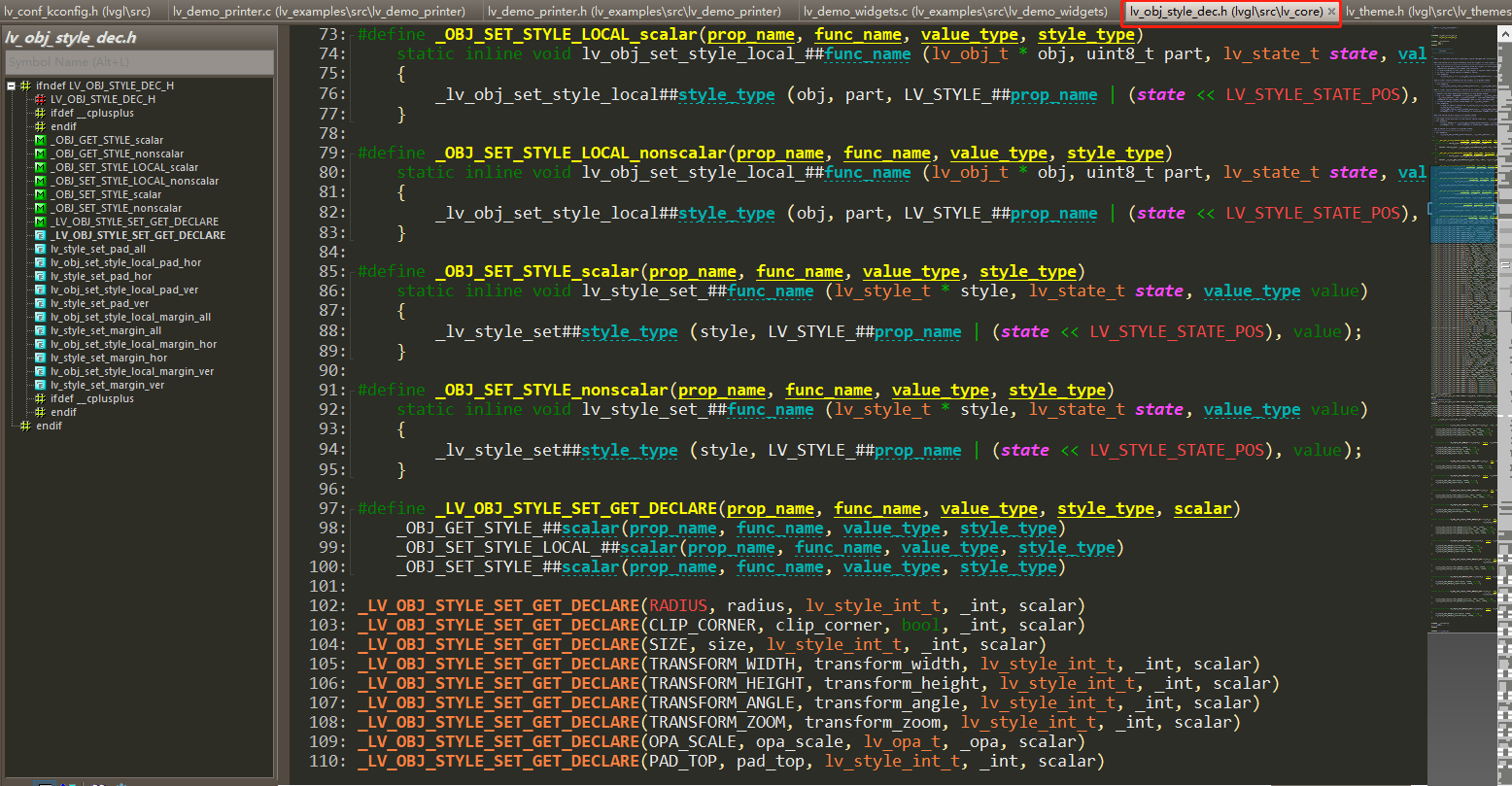Click OPA_SCALE on line 109
This screenshot has width=1512, height=786.
[693, 741]
